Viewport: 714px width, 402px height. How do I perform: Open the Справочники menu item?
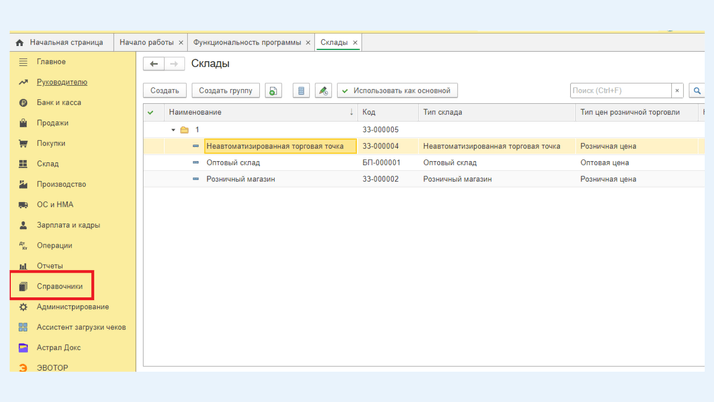click(59, 286)
